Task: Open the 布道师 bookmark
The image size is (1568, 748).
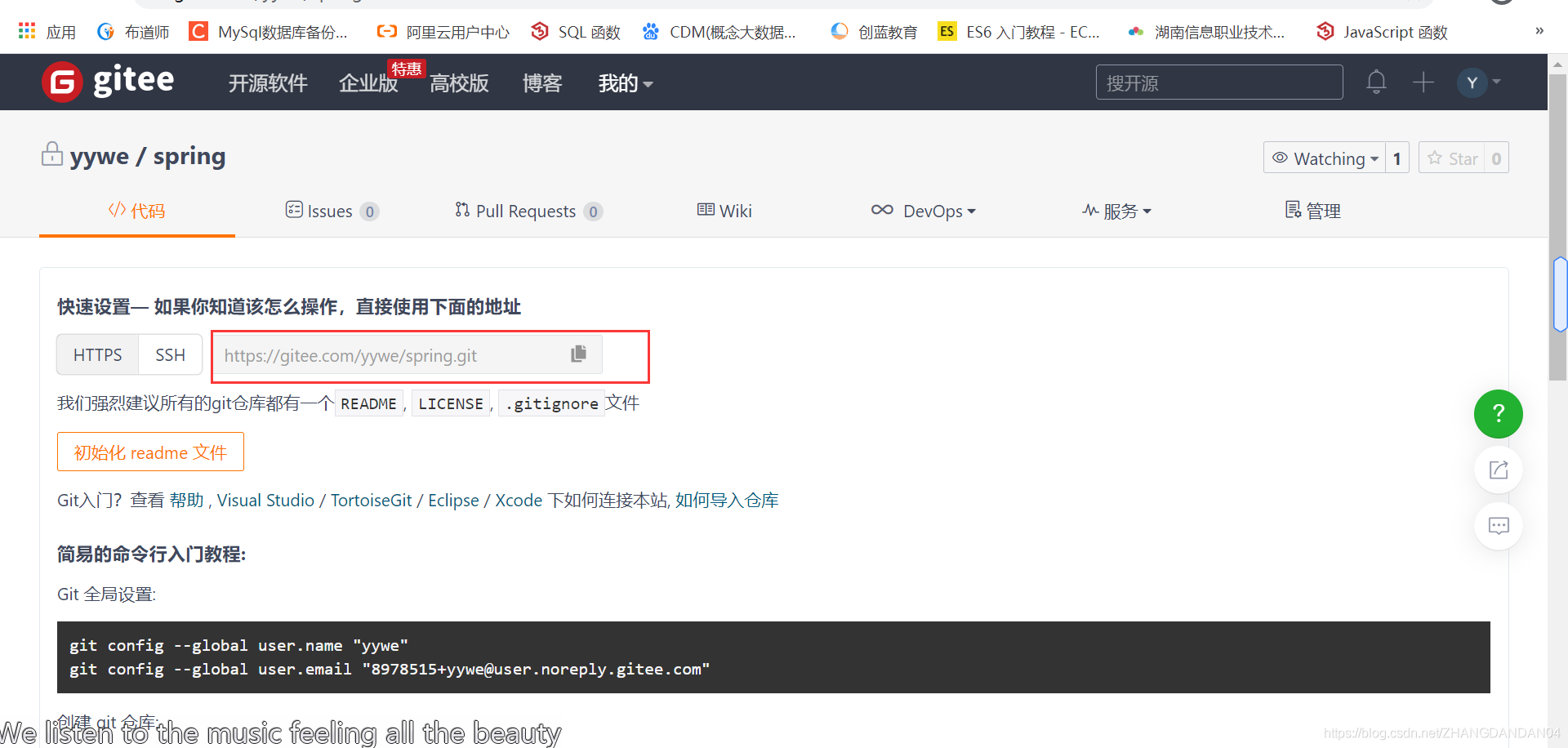Action: 133,32
